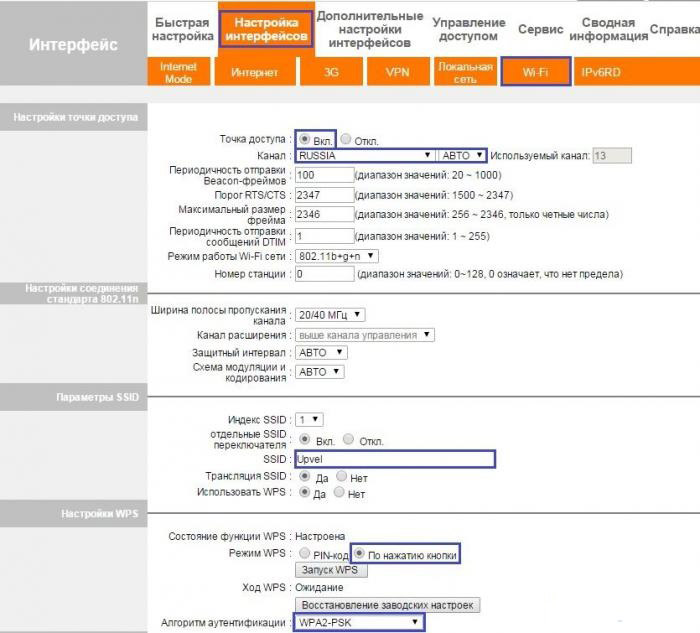Open the Канал расширения dropdown
The image size is (700, 633).
365,335
